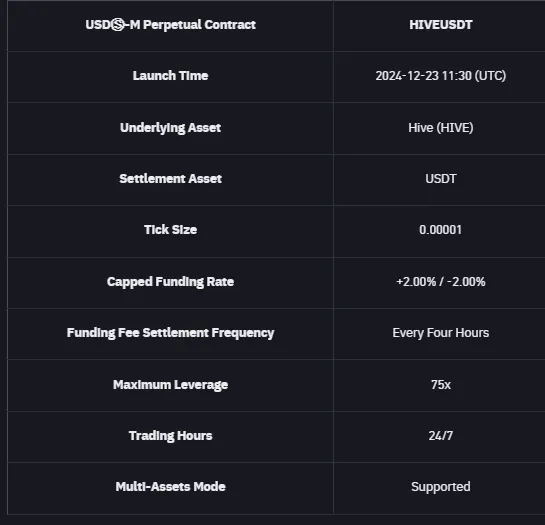
Task: Click the USDⓈ-M Perpetual Contract header cell
Action: [x=170, y=25]
